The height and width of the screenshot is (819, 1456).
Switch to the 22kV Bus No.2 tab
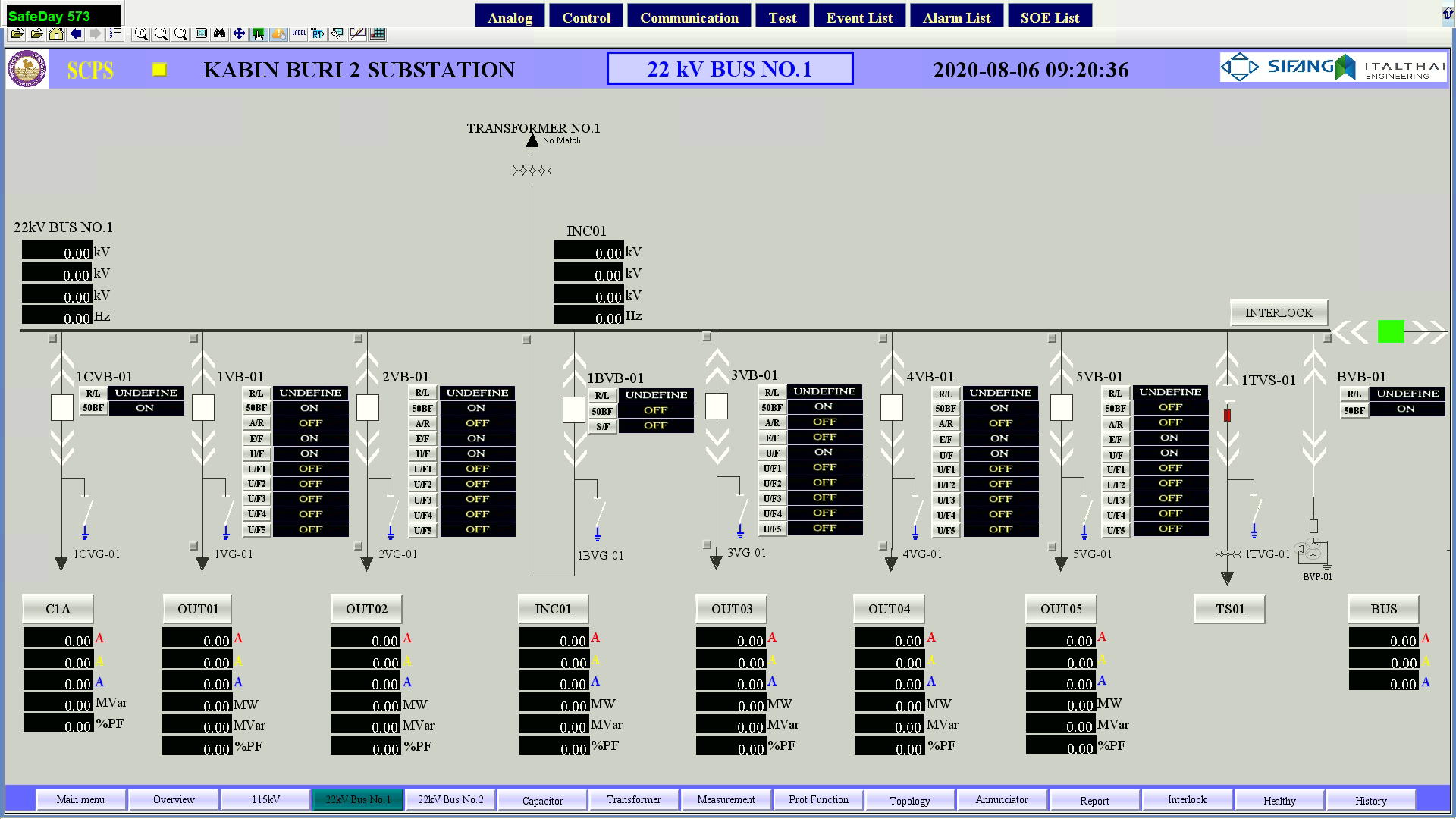point(450,799)
